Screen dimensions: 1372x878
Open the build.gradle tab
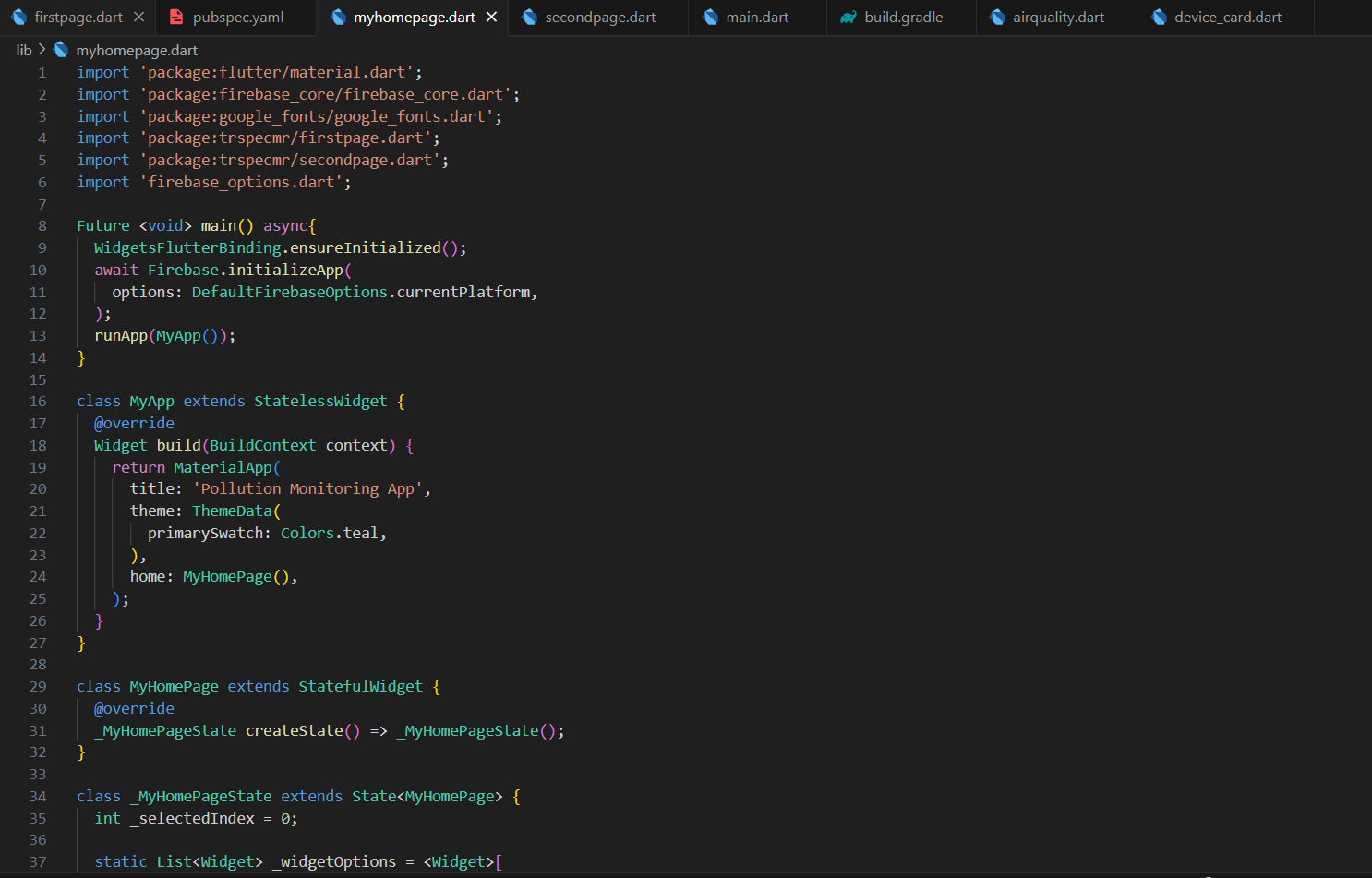click(903, 18)
